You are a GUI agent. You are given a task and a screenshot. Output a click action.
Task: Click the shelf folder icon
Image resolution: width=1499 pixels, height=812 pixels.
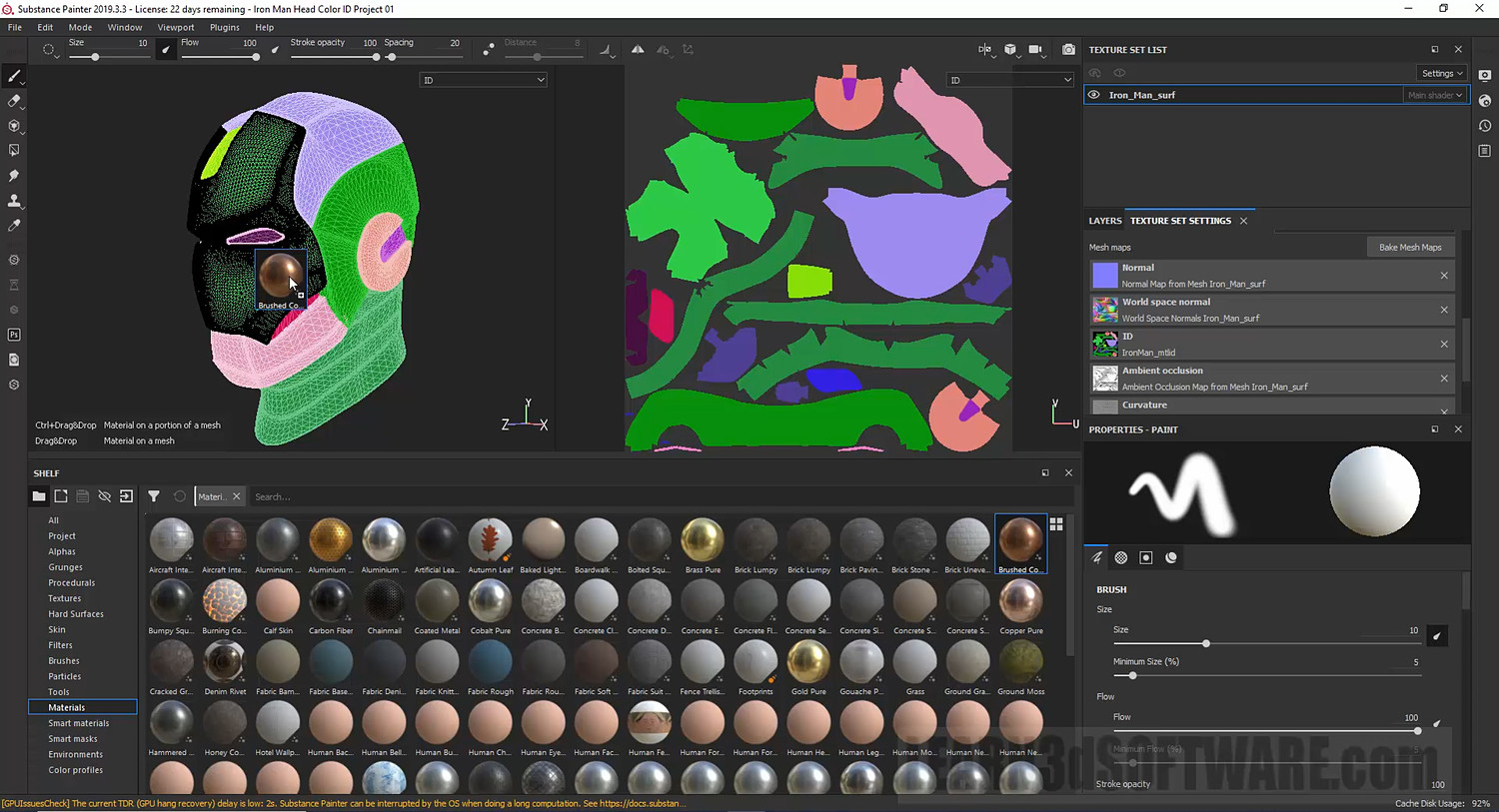[39, 496]
